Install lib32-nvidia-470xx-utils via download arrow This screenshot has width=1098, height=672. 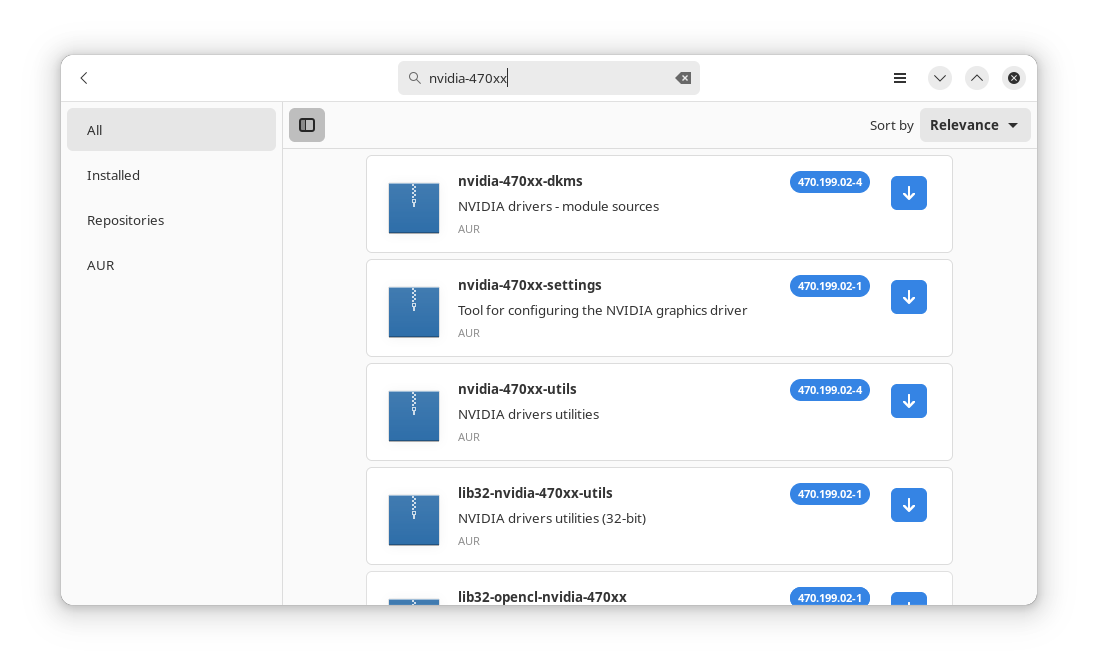(909, 505)
